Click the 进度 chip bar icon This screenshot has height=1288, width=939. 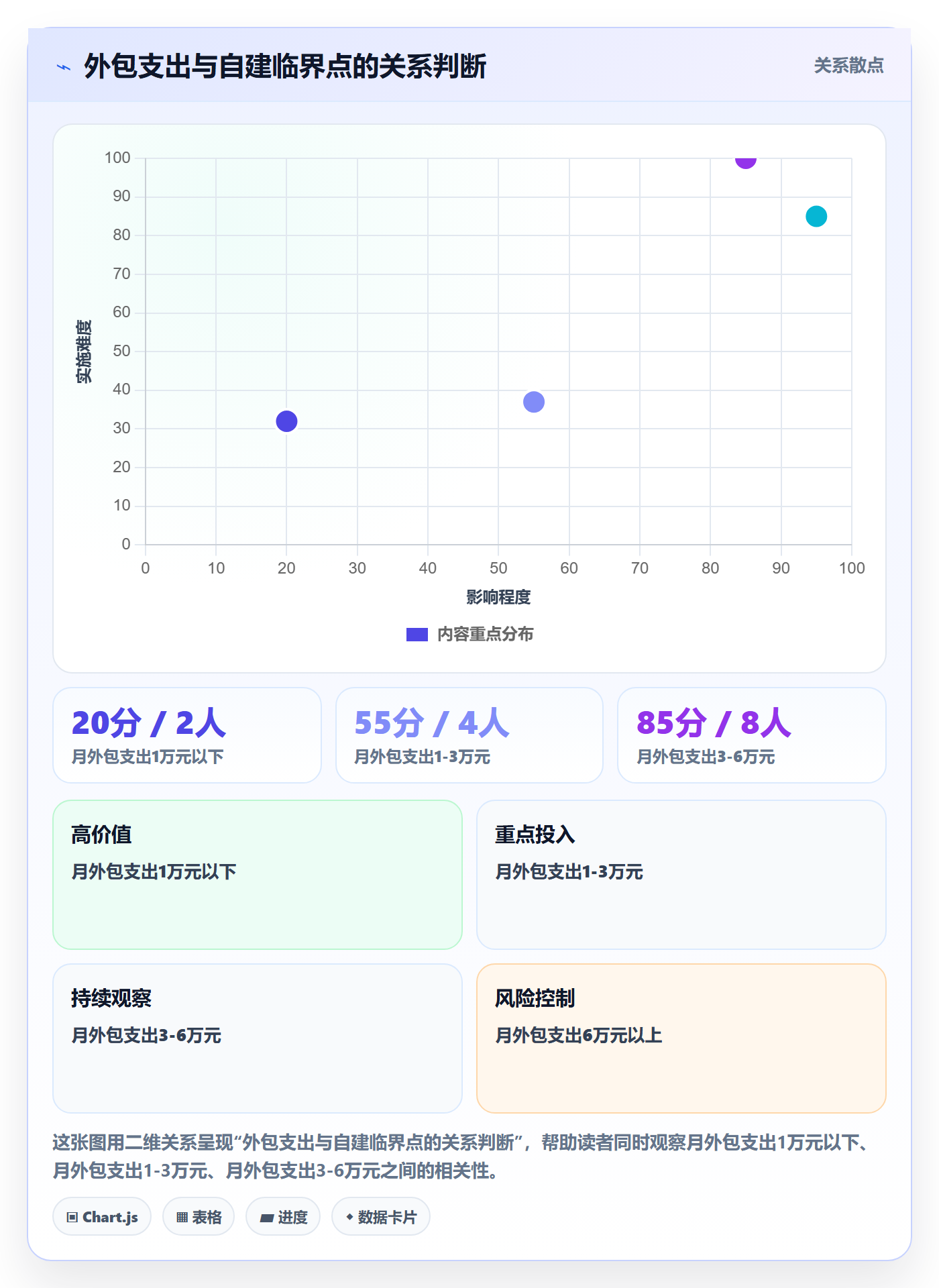click(x=266, y=1218)
